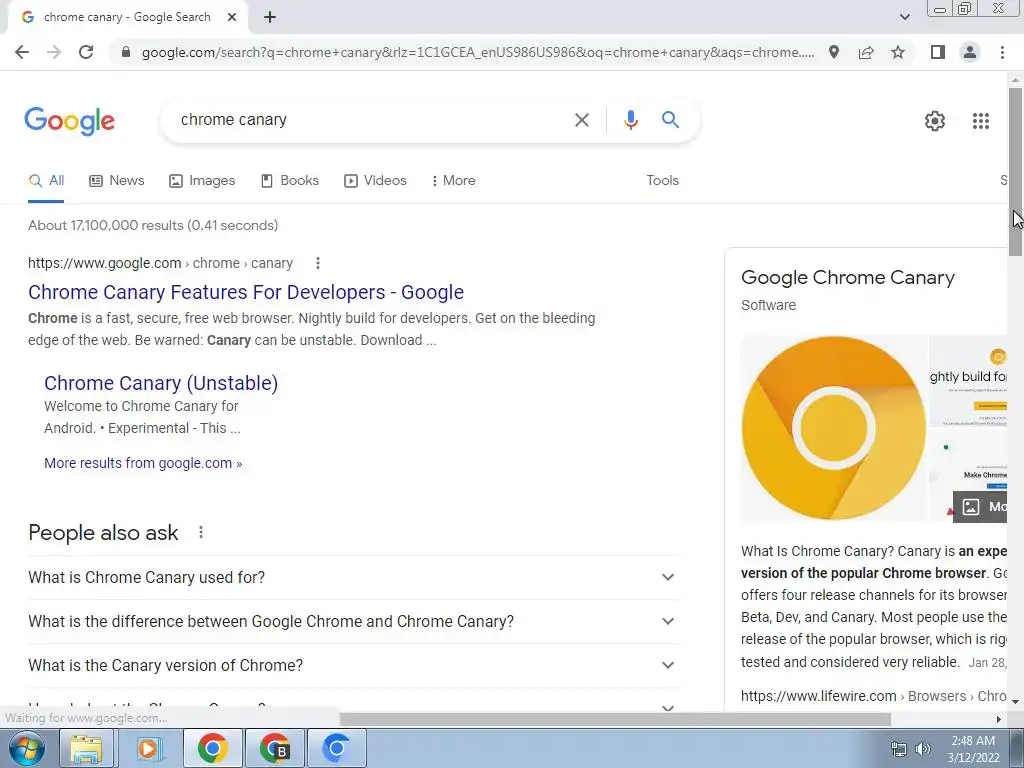Open Google quick settings gear

(935, 121)
